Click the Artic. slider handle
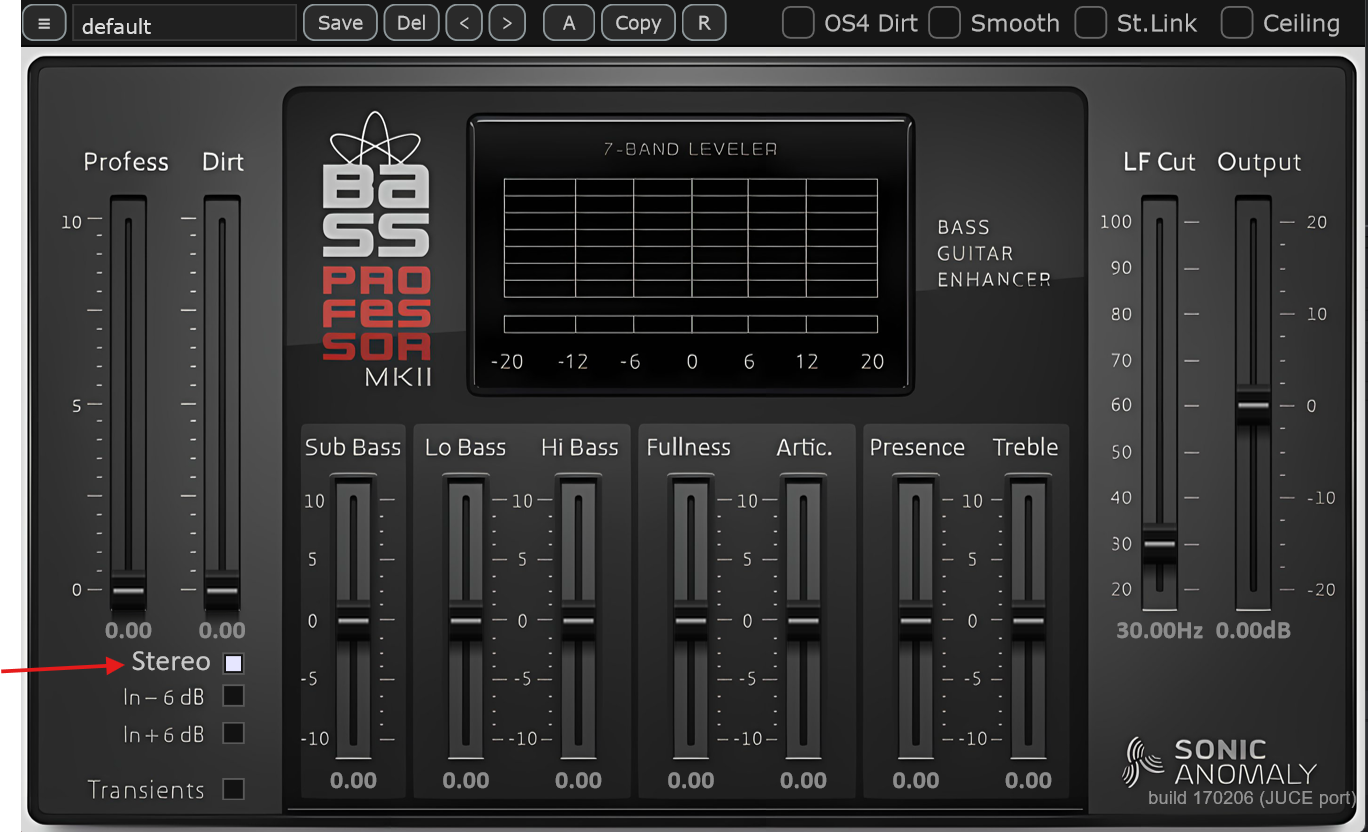This screenshot has width=1368, height=832. [x=803, y=621]
